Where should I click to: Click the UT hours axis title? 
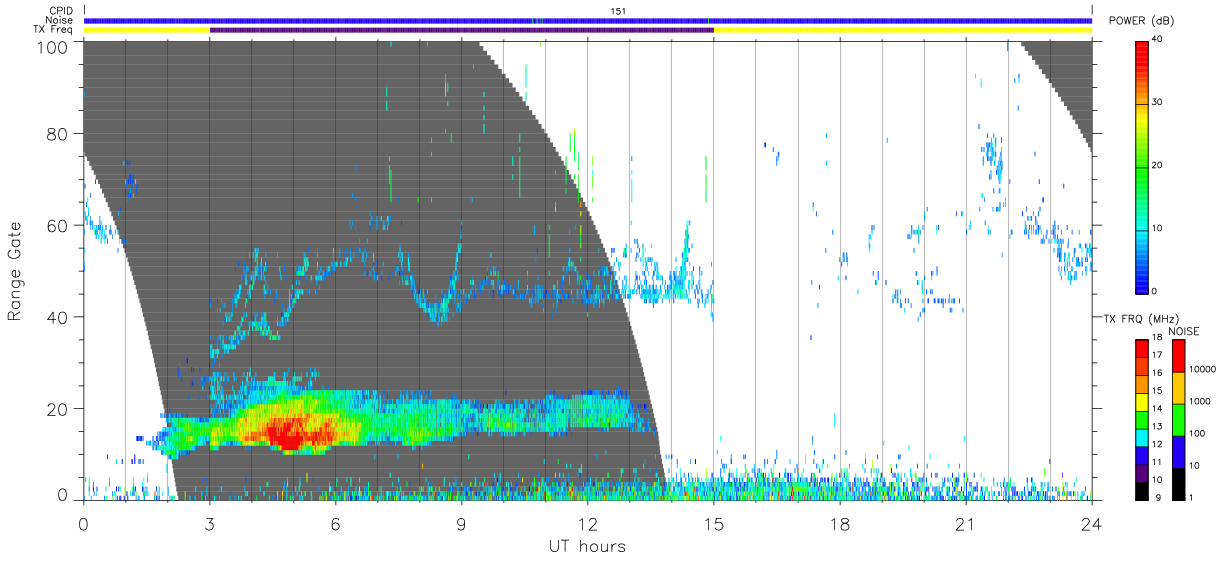(x=587, y=546)
